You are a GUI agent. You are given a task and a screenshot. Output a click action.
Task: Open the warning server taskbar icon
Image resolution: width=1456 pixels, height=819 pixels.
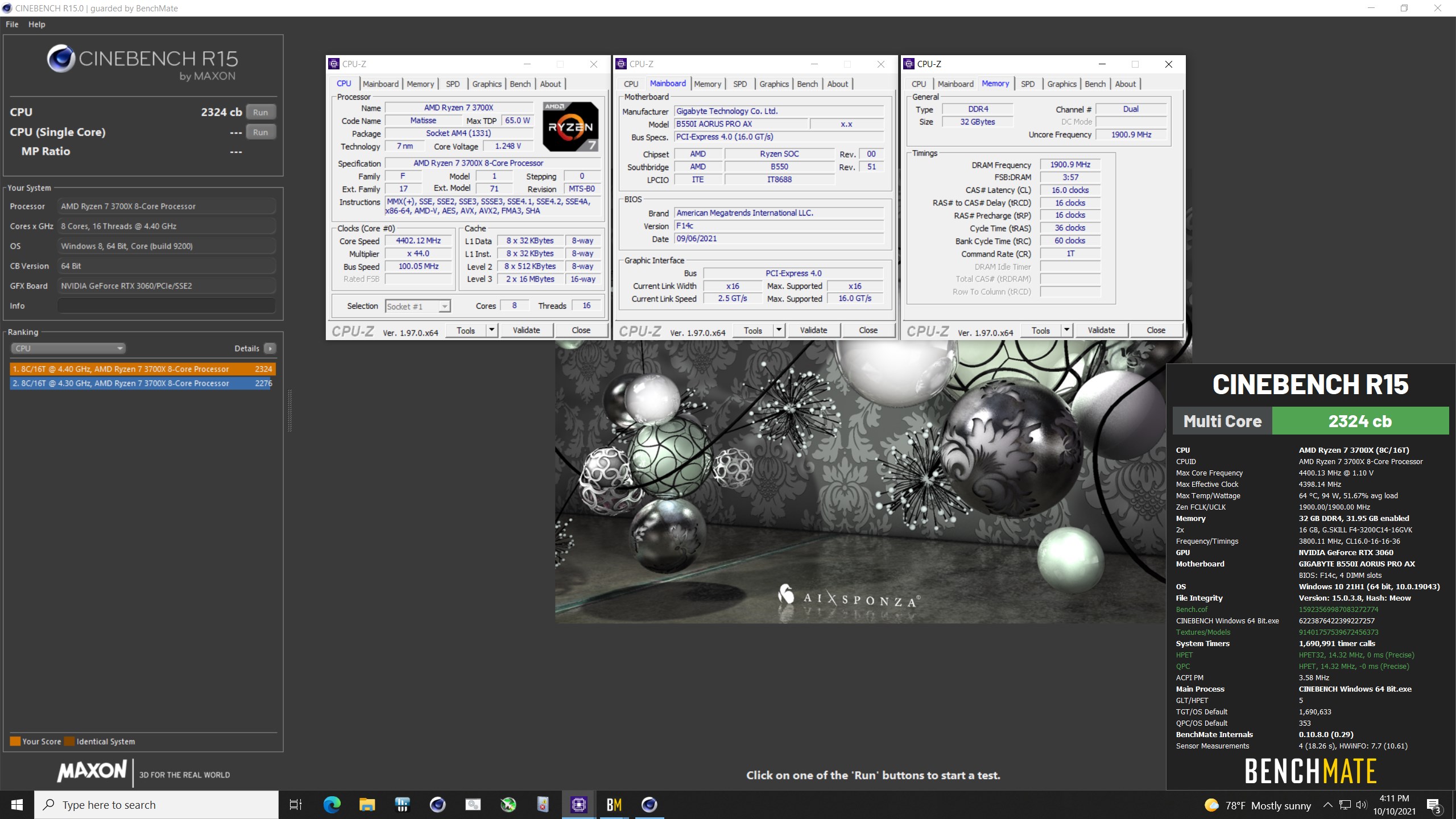tap(543, 804)
